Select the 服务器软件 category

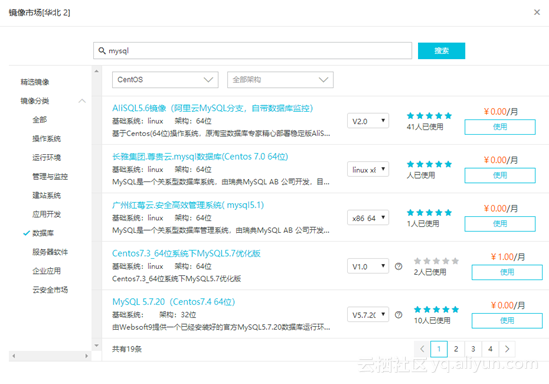tap(50, 252)
